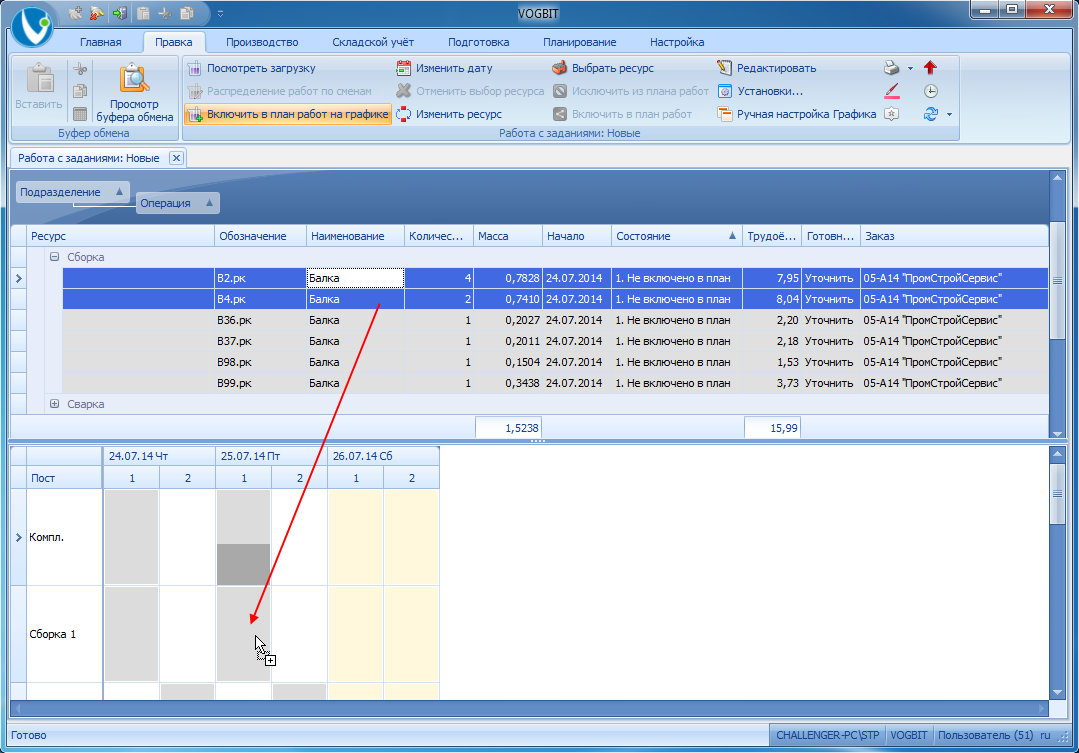Click Выбрать ресурс button
This screenshot has width=1079, height=753.
(603, 68)
